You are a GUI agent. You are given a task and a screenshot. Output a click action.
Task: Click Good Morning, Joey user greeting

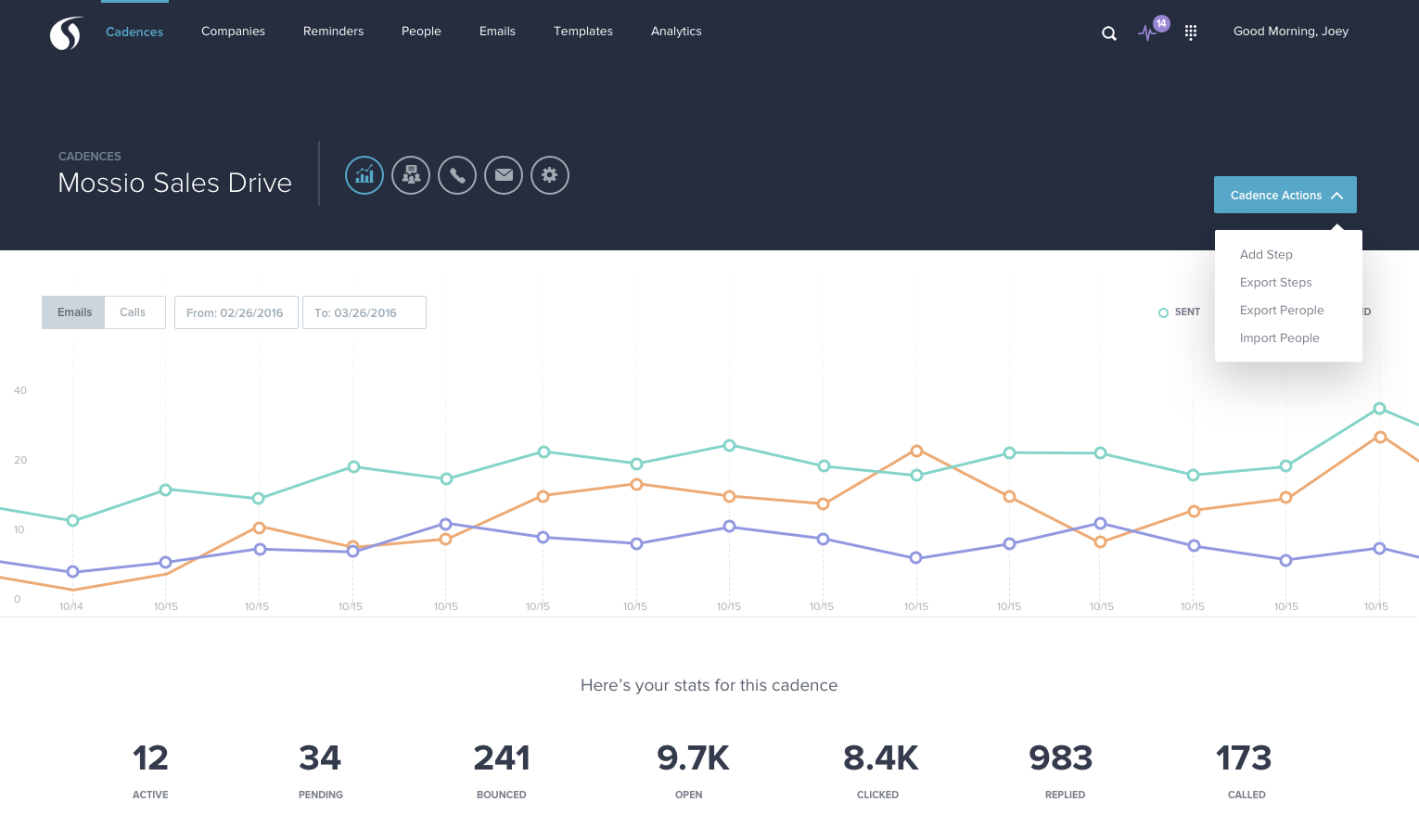(1291, 32)
